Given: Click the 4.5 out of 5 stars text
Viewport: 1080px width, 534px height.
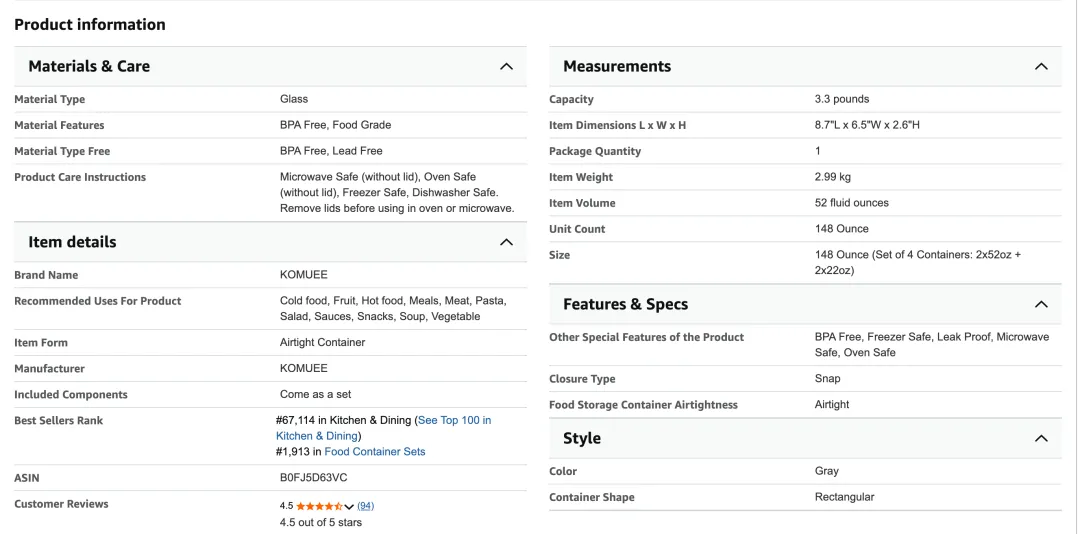Looking at the screenshot, I should (321, 522).
